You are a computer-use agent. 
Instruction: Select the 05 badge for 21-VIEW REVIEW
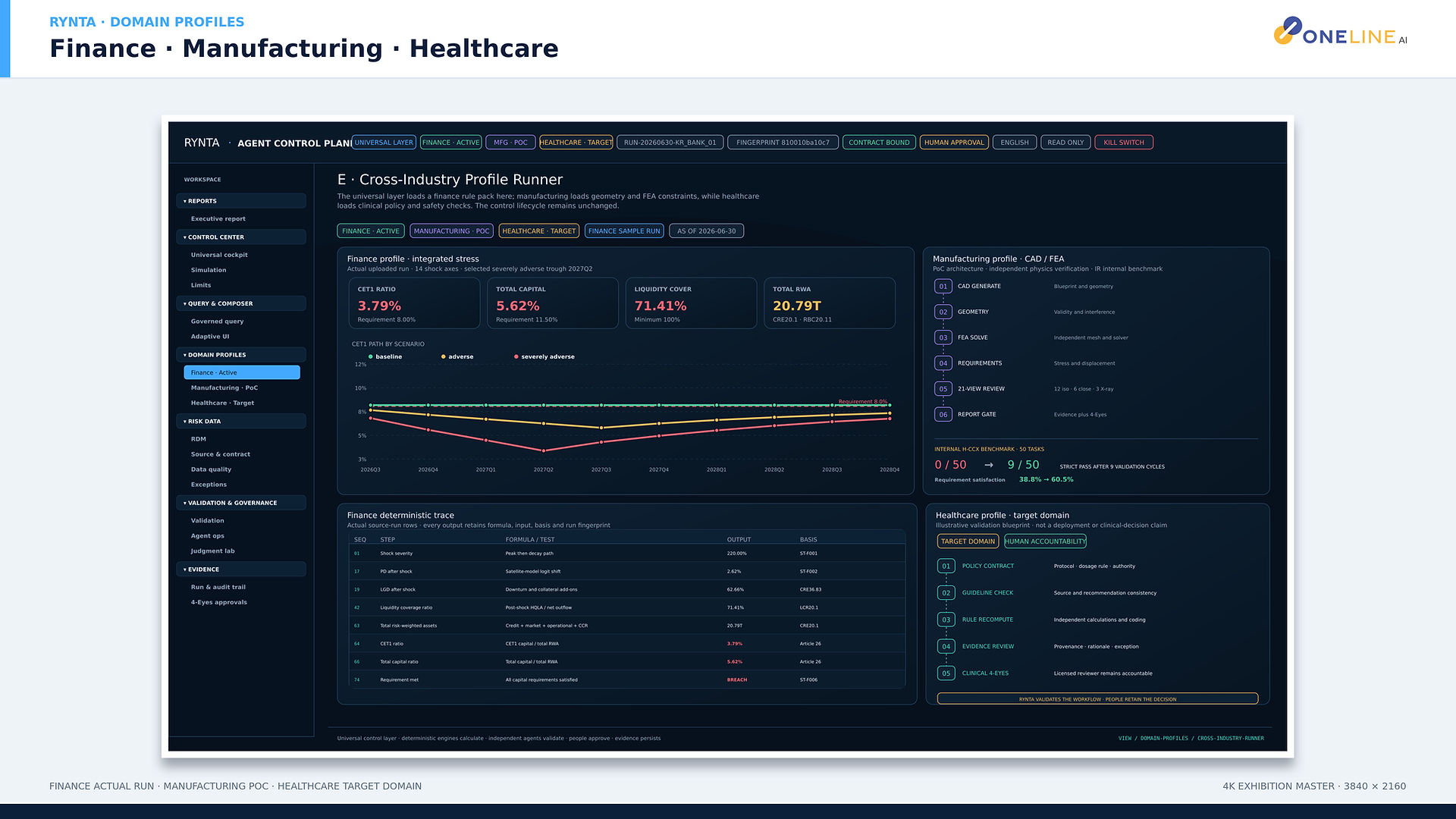click(x=943, y=389)
